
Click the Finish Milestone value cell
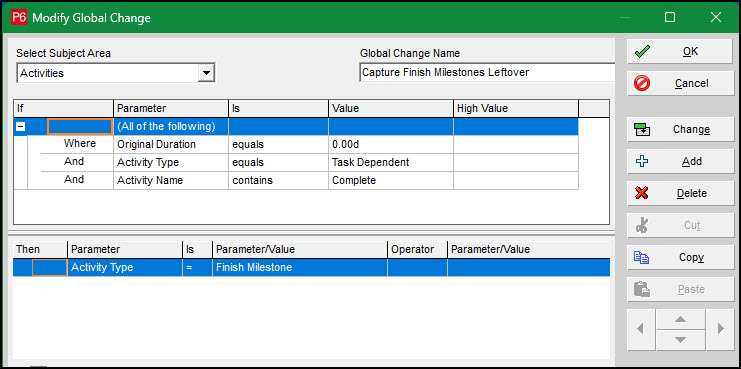tap(300, 267)
